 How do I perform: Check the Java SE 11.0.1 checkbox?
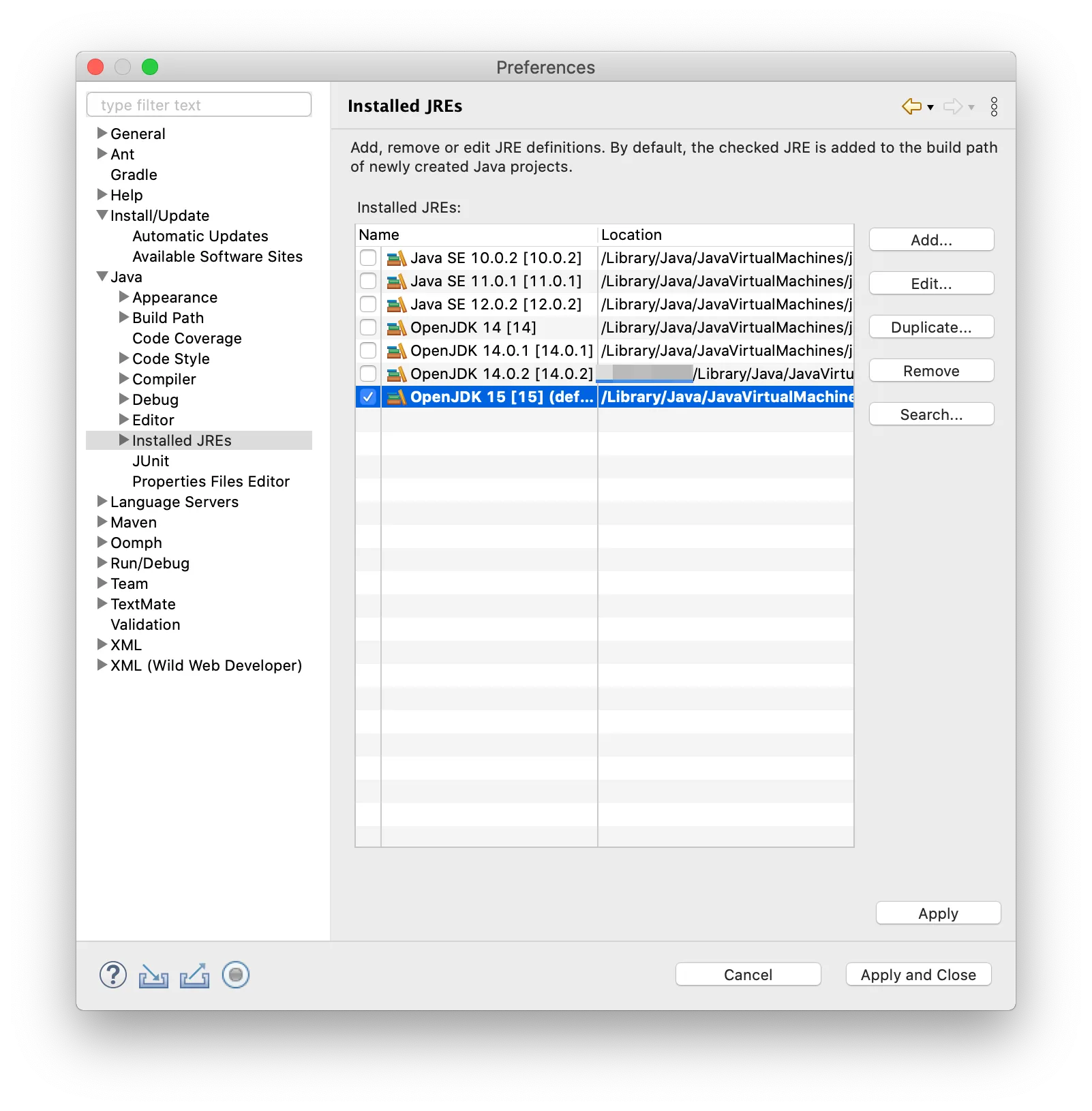(368, 281)
